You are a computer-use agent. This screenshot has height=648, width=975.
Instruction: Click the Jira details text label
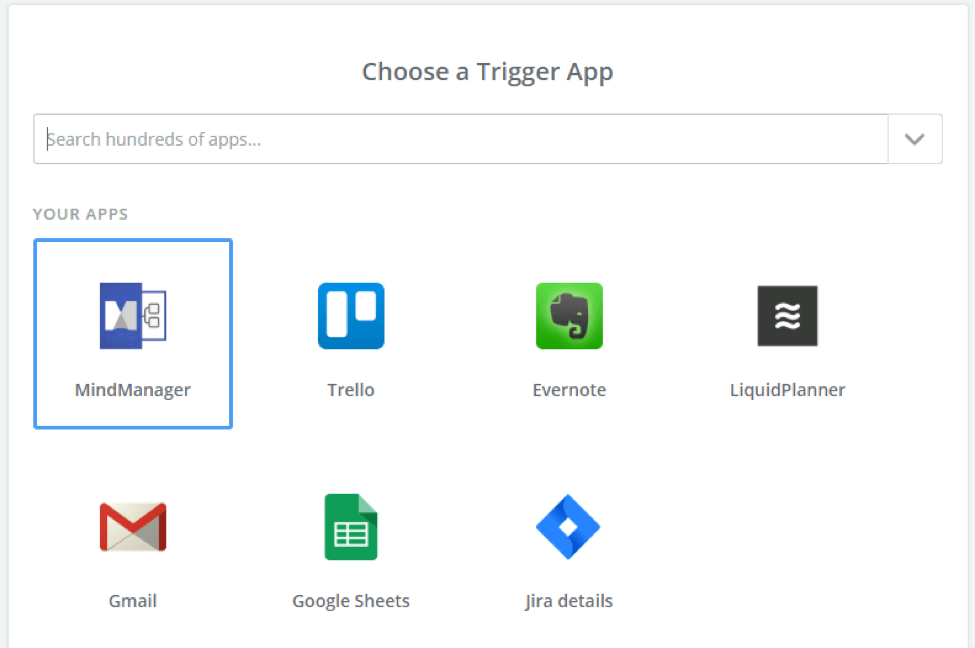(569, 601)
